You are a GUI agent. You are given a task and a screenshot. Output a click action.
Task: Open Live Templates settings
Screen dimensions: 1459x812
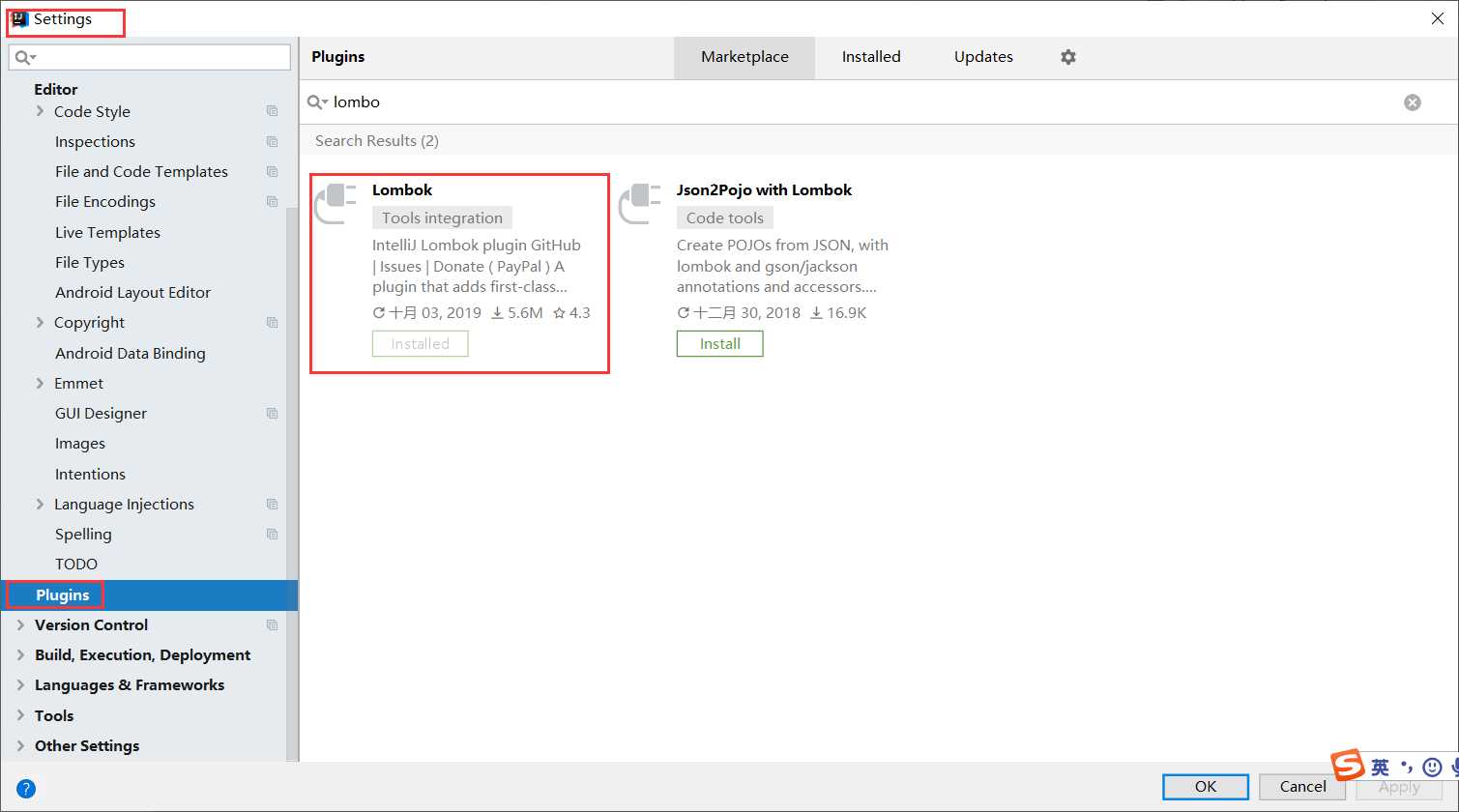pyautogui.click(x=107, y=233)
